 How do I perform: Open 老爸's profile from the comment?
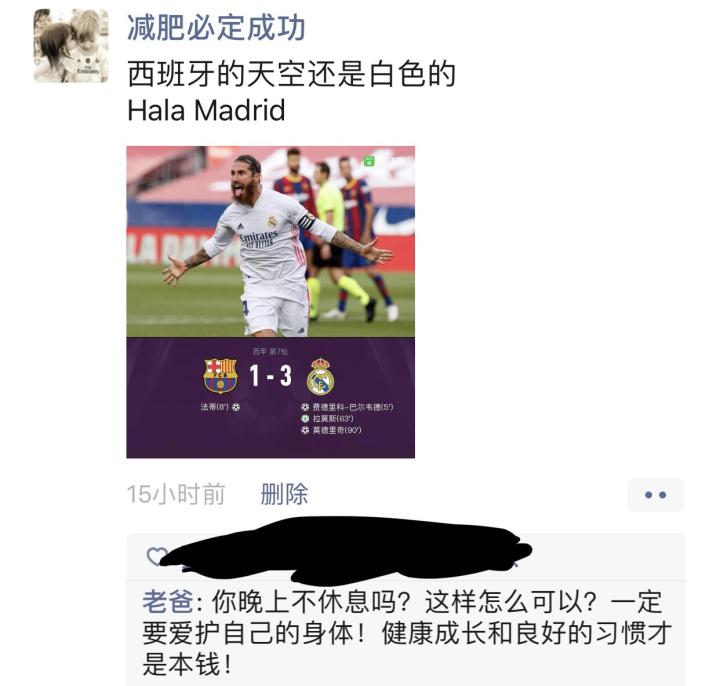tap(168, 602)
